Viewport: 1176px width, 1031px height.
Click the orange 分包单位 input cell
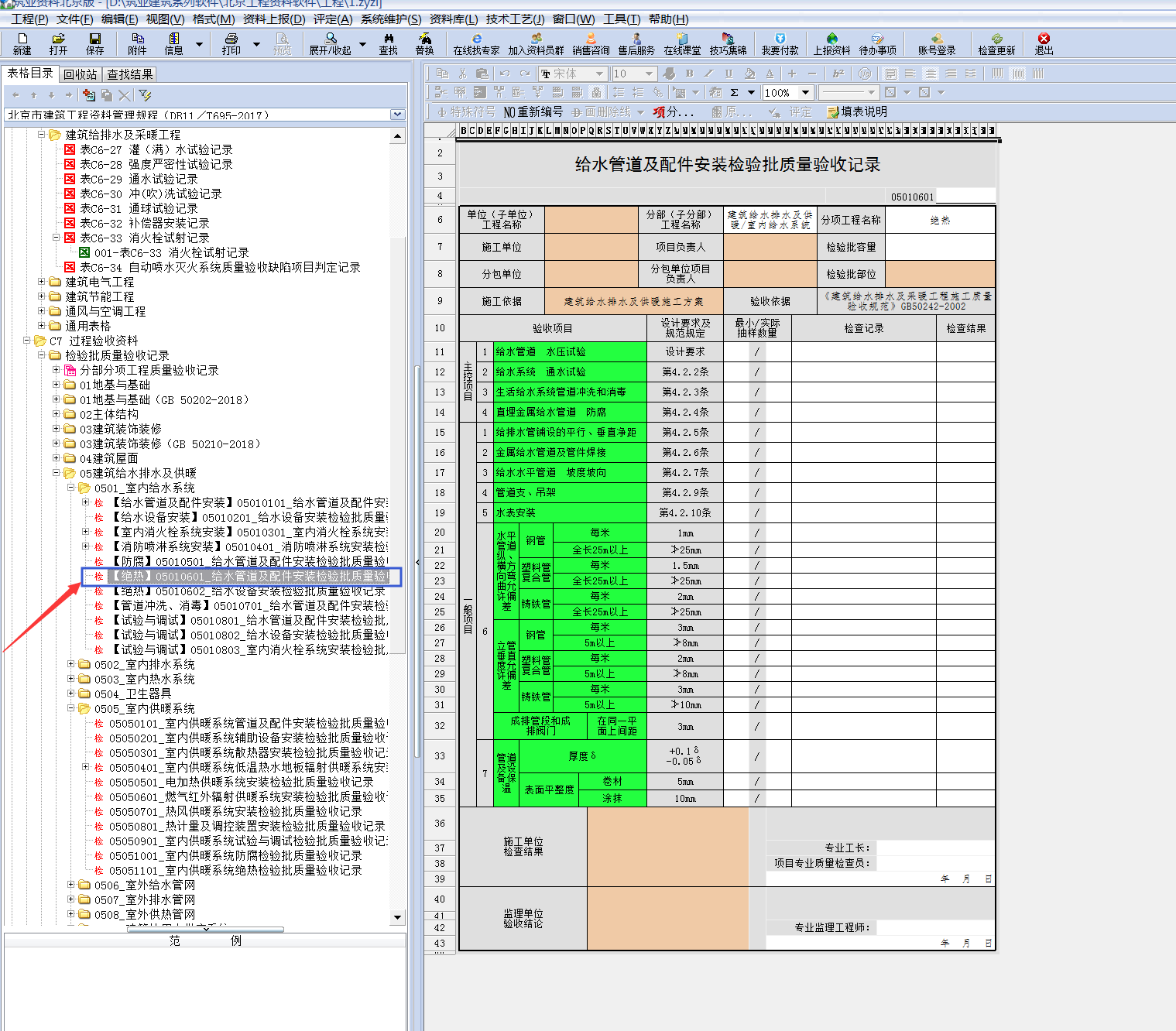[x=591, y=274]
